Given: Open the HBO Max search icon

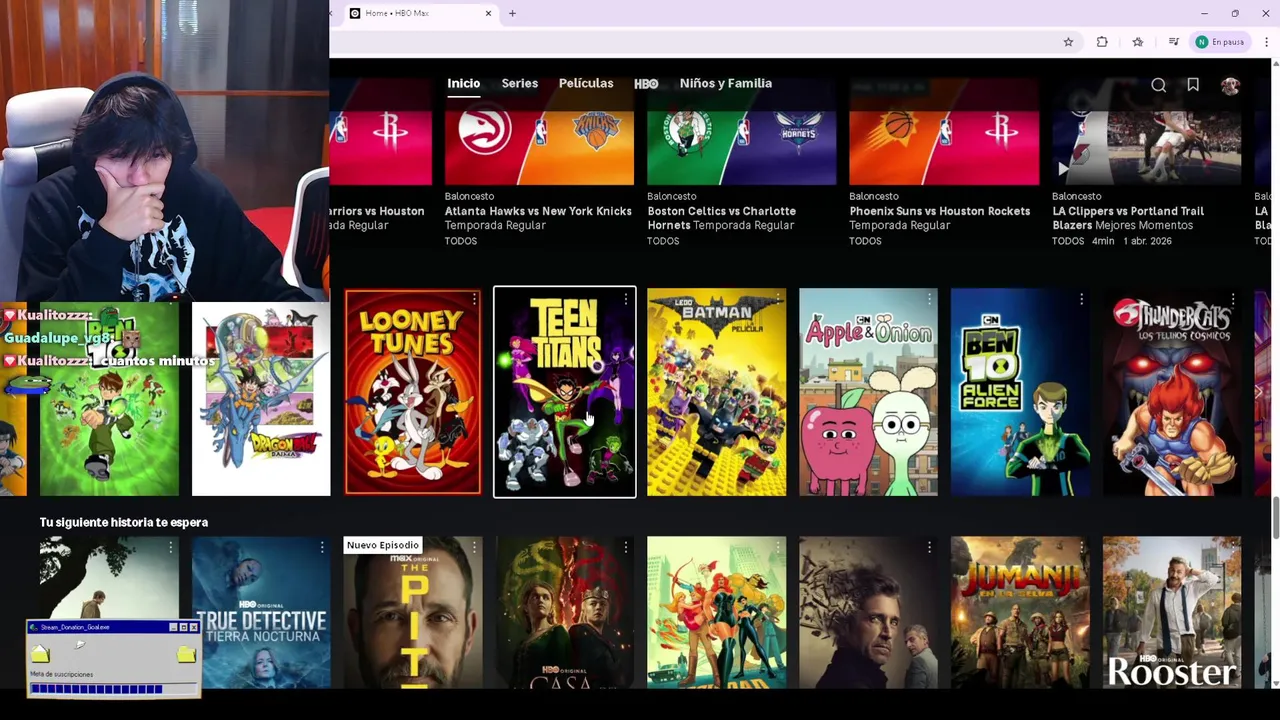Looking at the screenshot, I should [x=1158, y=86].
